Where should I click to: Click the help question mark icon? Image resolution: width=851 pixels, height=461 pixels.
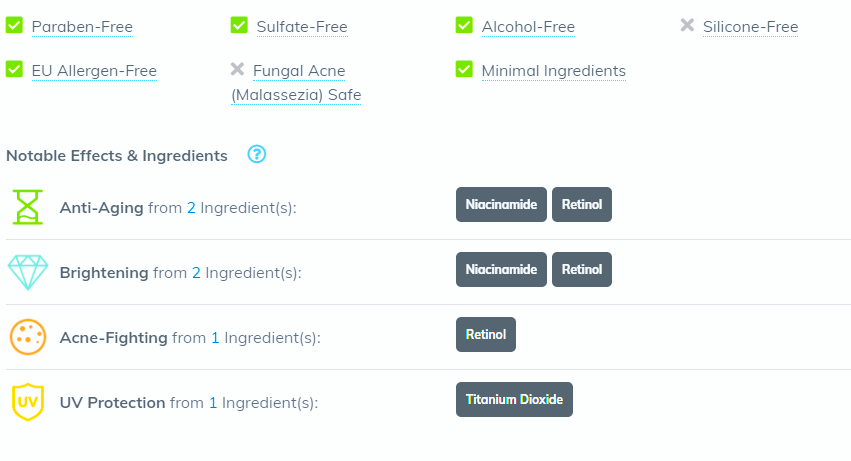tap(257, 155)
